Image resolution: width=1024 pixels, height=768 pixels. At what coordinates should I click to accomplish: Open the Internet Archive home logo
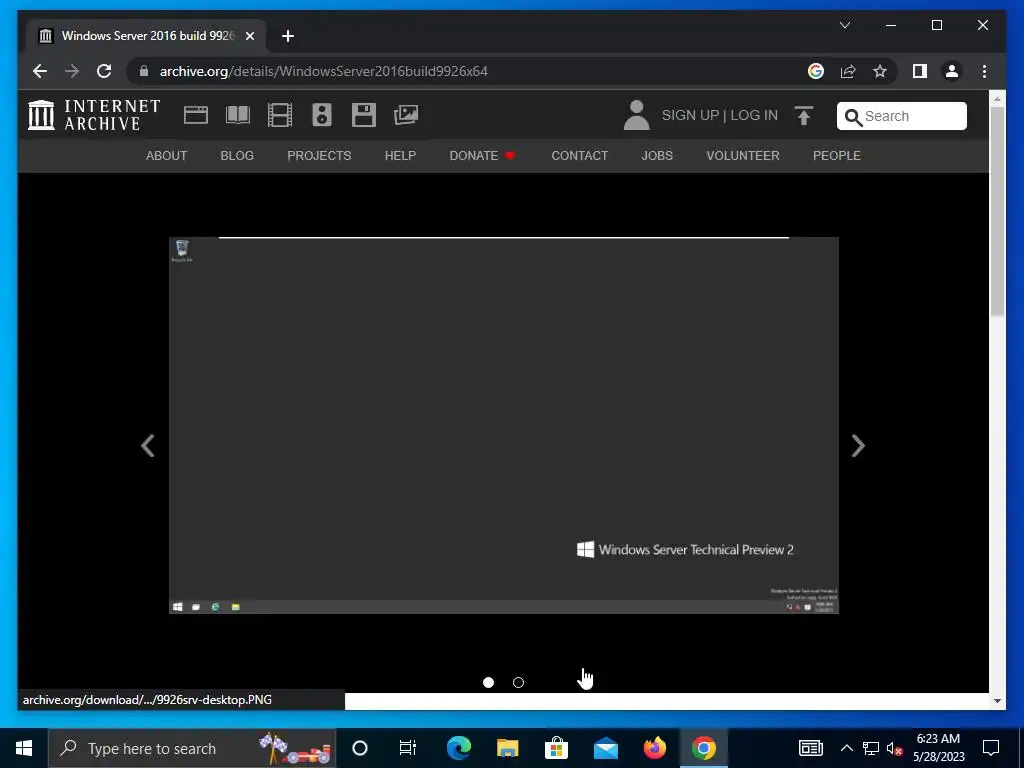pyautogui.click(x=94, y=115)
